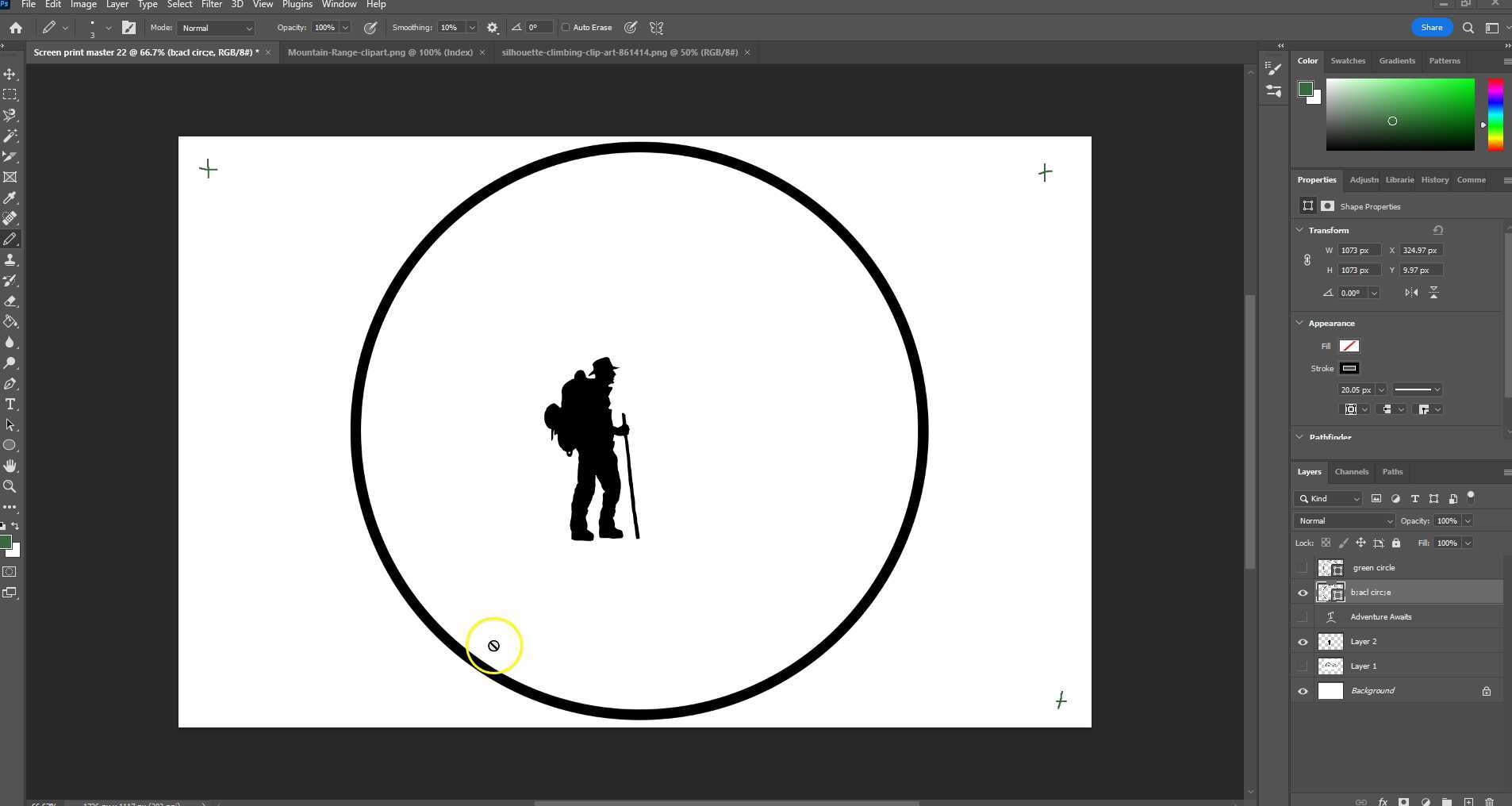Show the green circle layer
The height and width of the screenshot is (806, 1512).
(x=1303, y=568)
